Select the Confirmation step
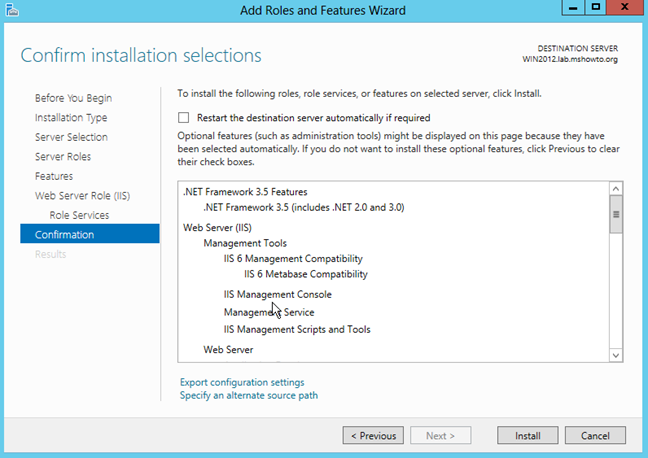 pyautogui.click(x=90, y=234)
